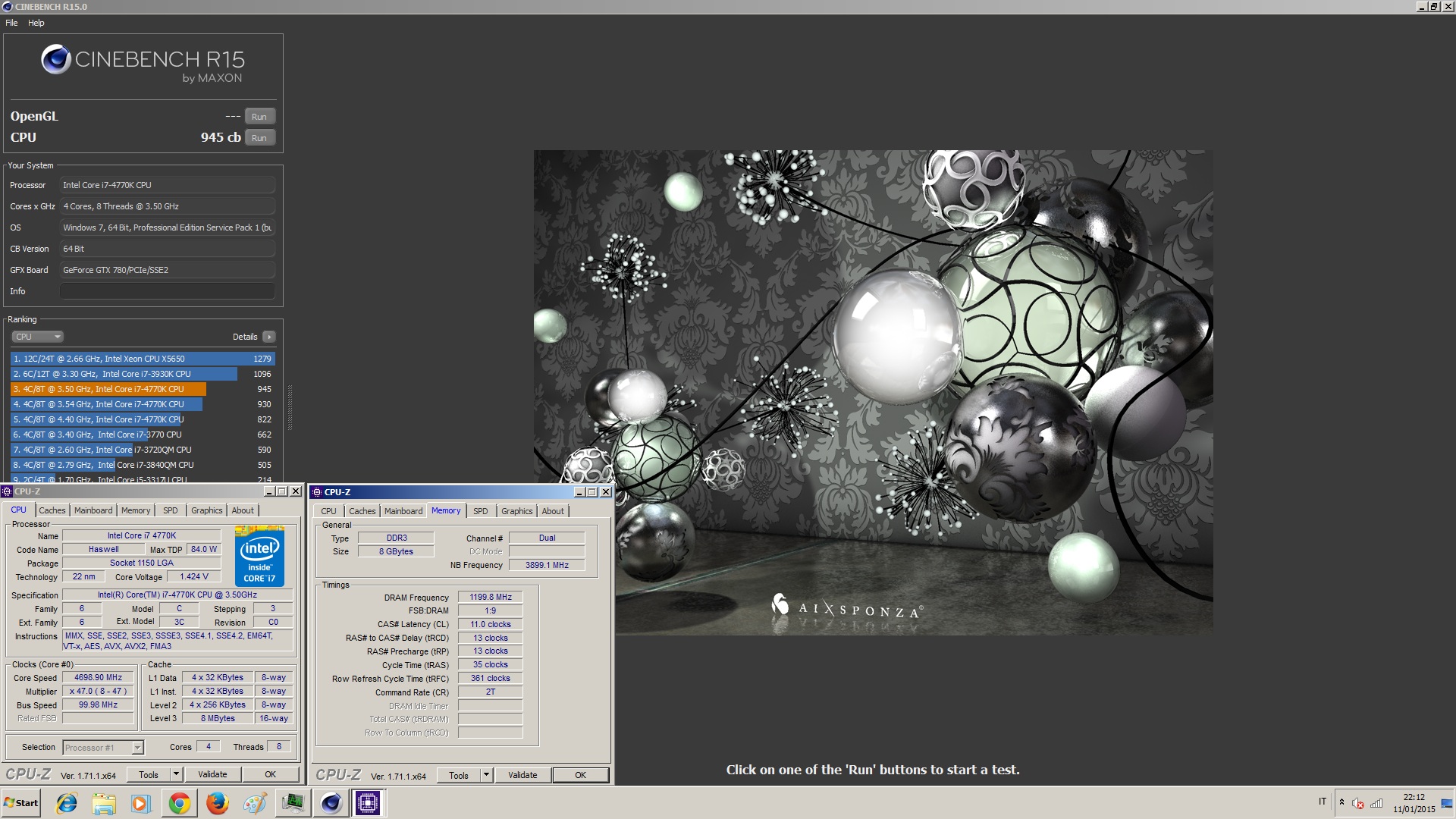Click the muted volume tray icon
The image size is (1456, 819).
[x=1358, y=804]
